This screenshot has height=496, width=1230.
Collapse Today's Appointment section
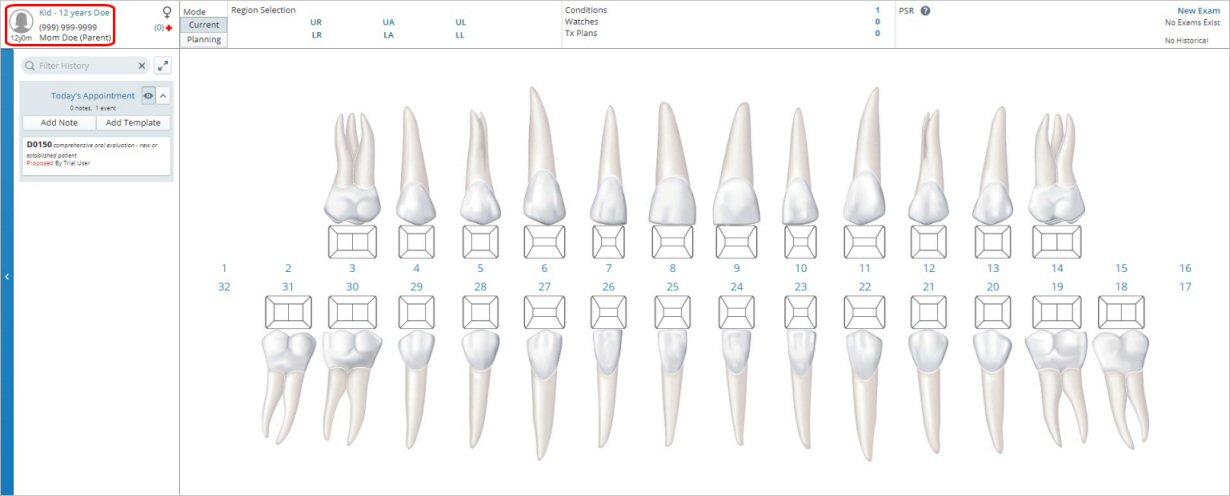point(163,96)
